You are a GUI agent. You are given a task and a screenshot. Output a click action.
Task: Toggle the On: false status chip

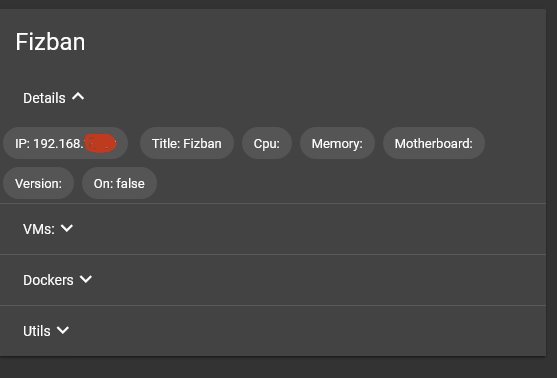pos(119,183)
